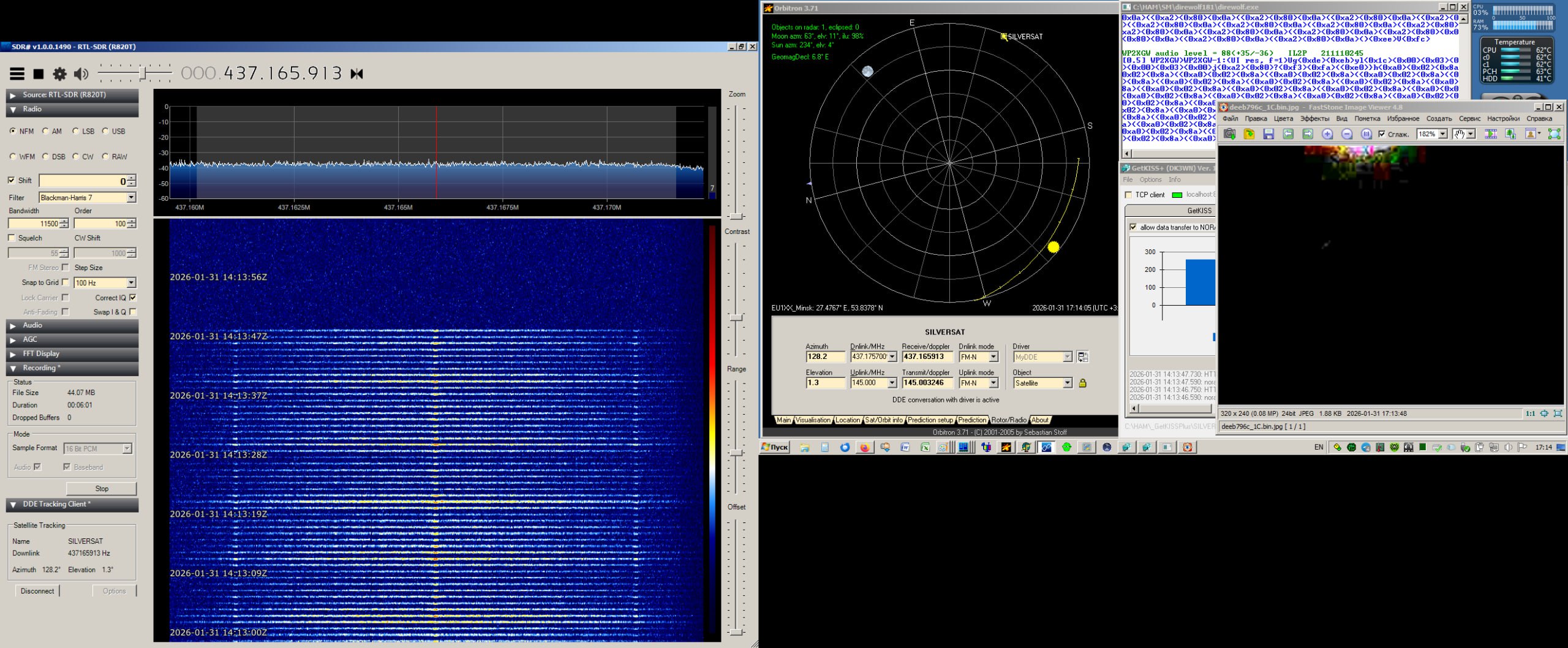
Task: Stop SDR# radio playback
Action: (x=39, y=74)
